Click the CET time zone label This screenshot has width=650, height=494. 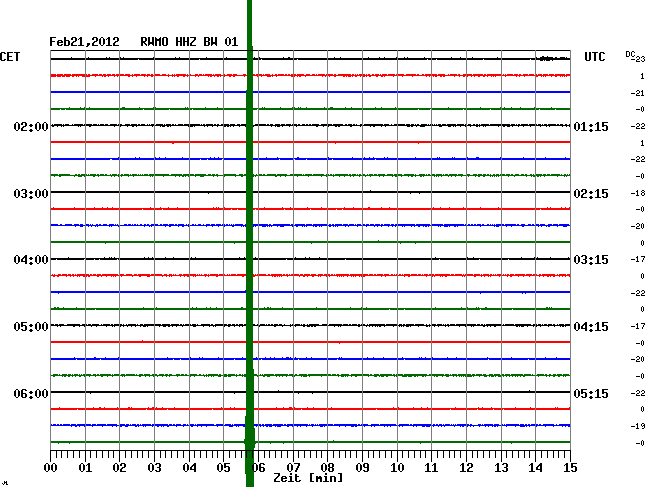pyautogui.click(x=10, y=57)
